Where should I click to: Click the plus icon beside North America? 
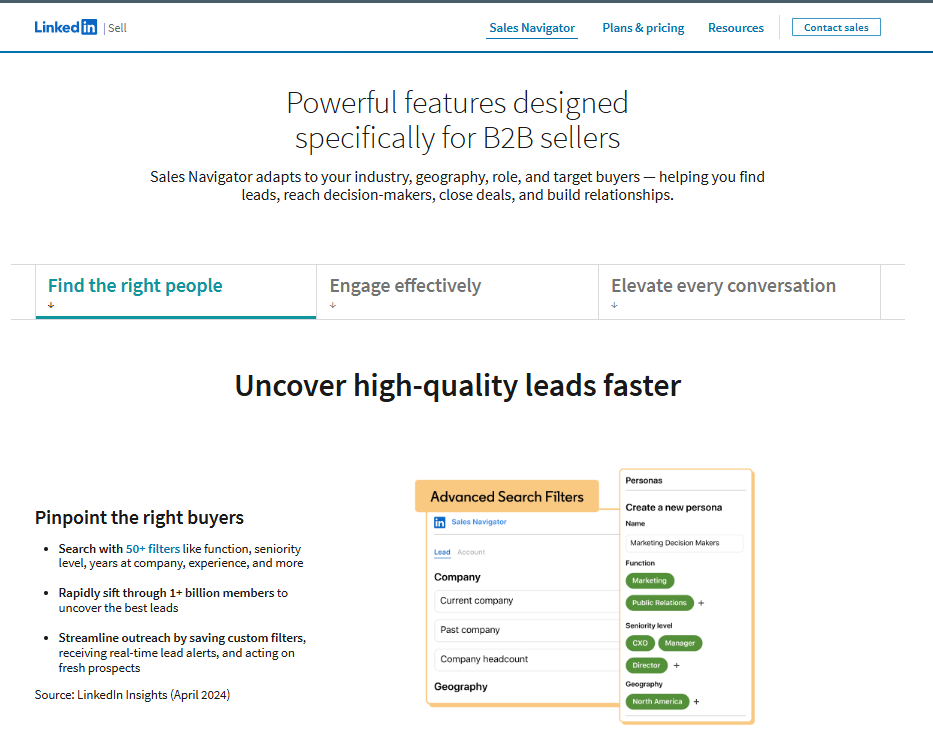(696, 702)
